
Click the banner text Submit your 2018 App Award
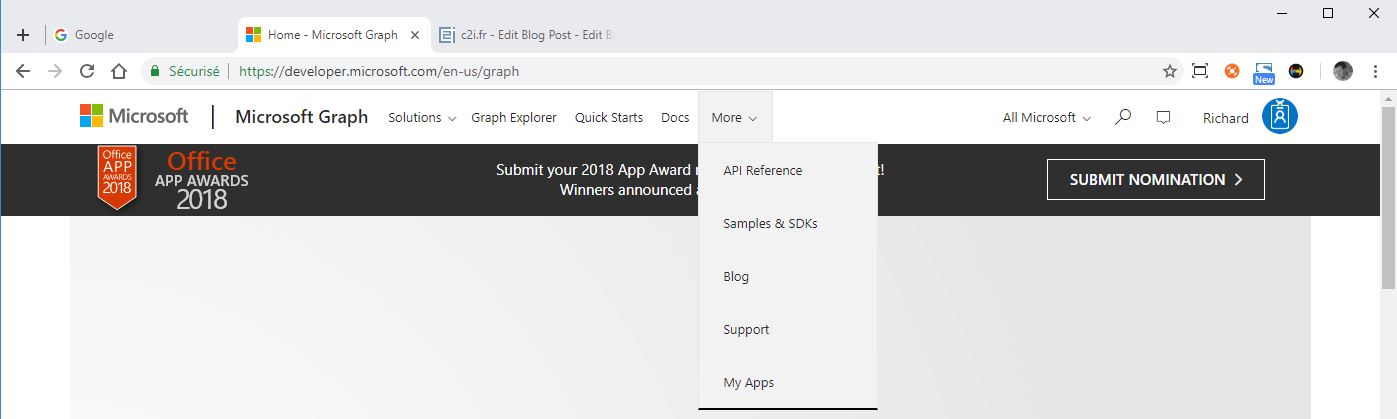(x=597, y=169)
